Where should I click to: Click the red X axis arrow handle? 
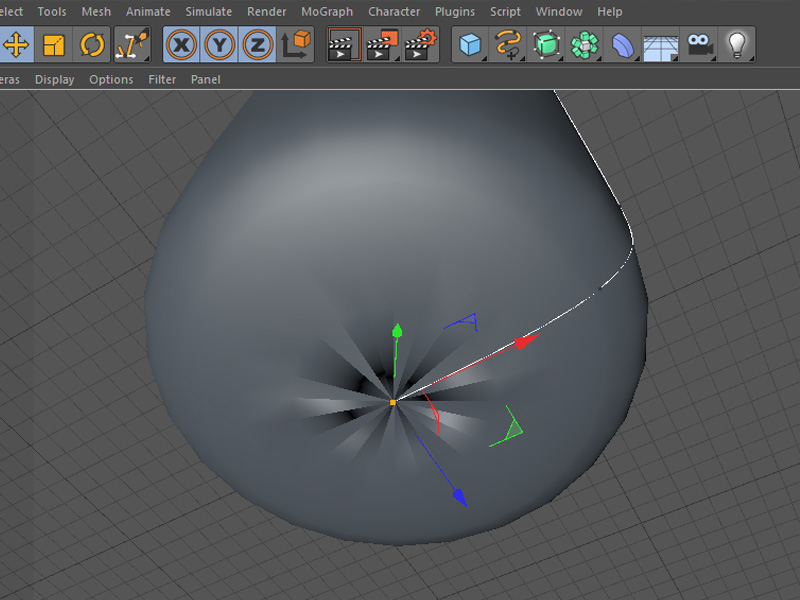[526, 341]
